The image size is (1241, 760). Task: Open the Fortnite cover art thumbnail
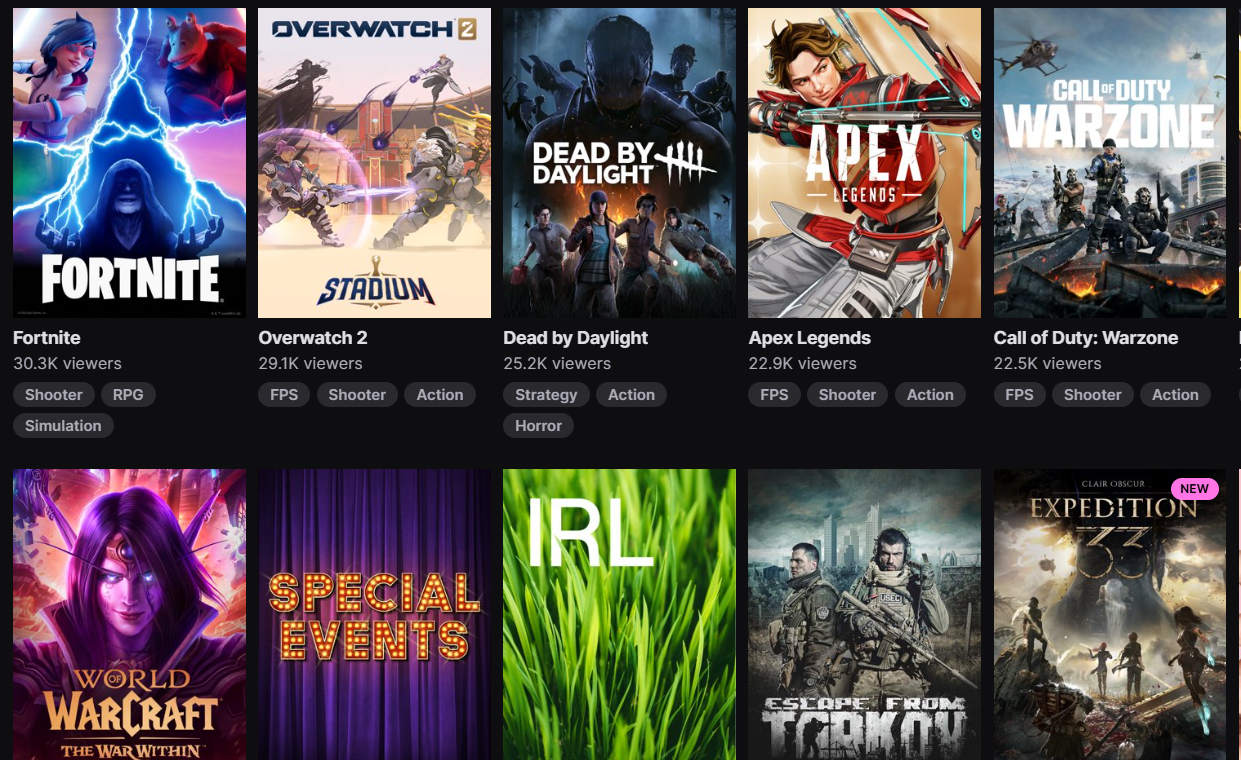[x=129, y=163]
